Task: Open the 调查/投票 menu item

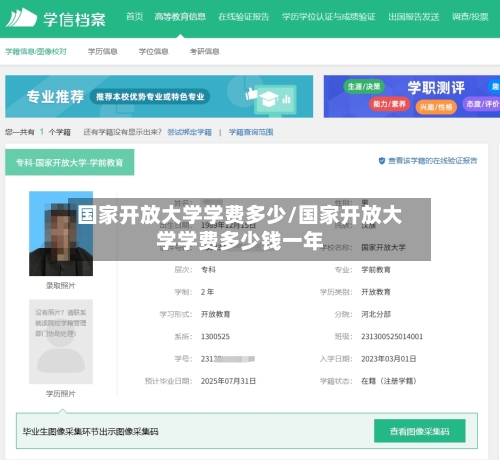Action: 470,17
